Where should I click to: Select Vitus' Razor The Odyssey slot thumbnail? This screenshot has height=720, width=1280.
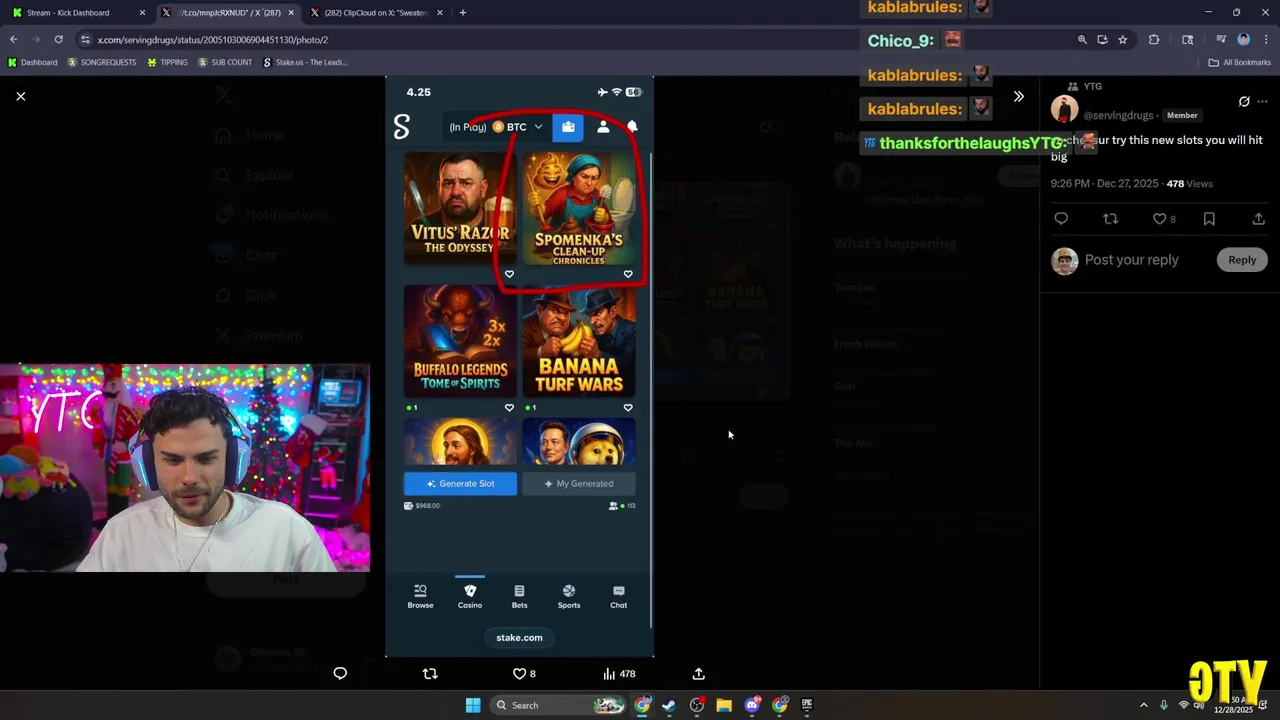click(460, 208)
